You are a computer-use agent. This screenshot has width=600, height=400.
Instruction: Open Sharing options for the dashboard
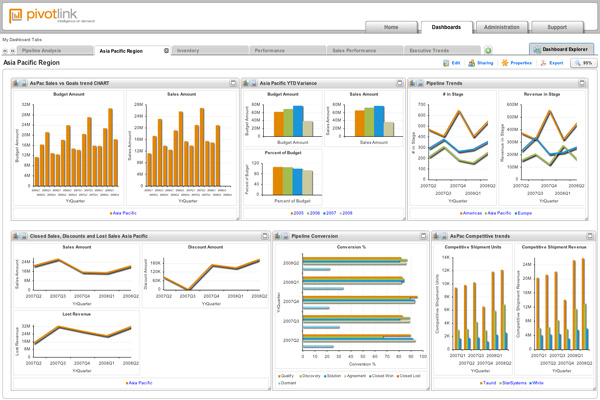click(x=474, y=63)
